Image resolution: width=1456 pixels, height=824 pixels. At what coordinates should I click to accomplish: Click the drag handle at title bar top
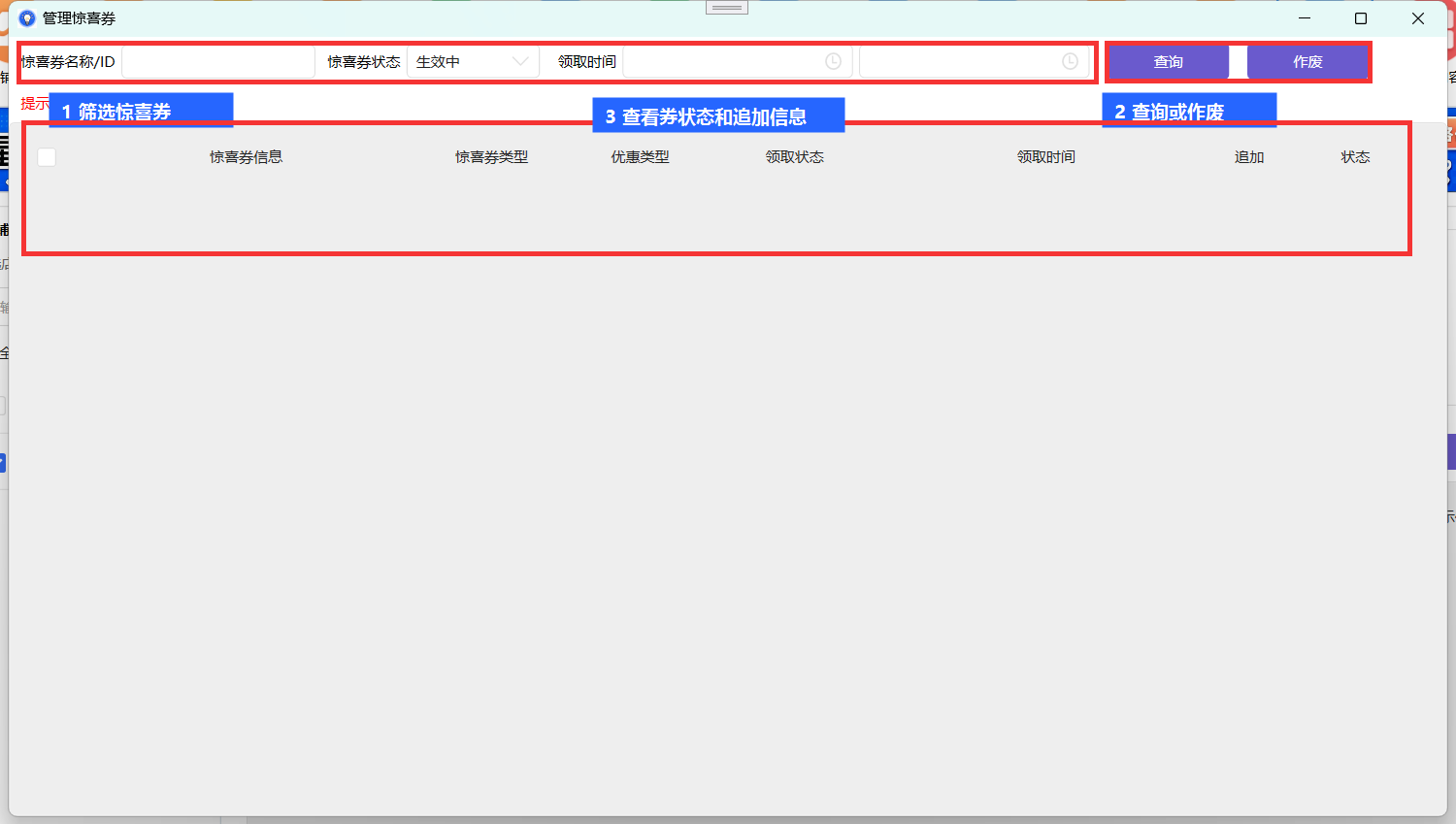(x=727, y=8)
